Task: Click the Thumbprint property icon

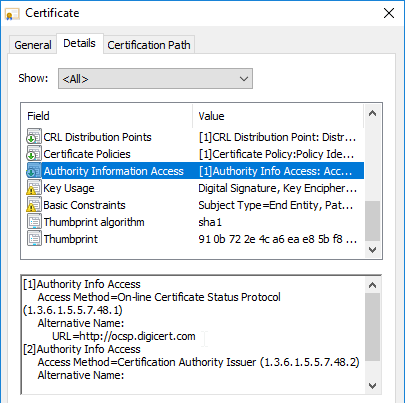Action: tap(34, 239)
